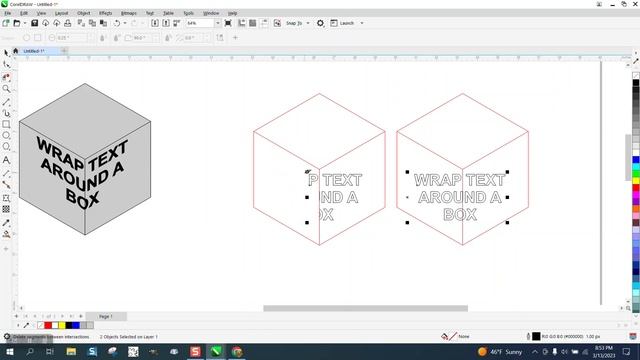Toggle rulers display in the toolbar
Image resolution: width=640 pixels, height=360 pixels.
coord(242,23)
